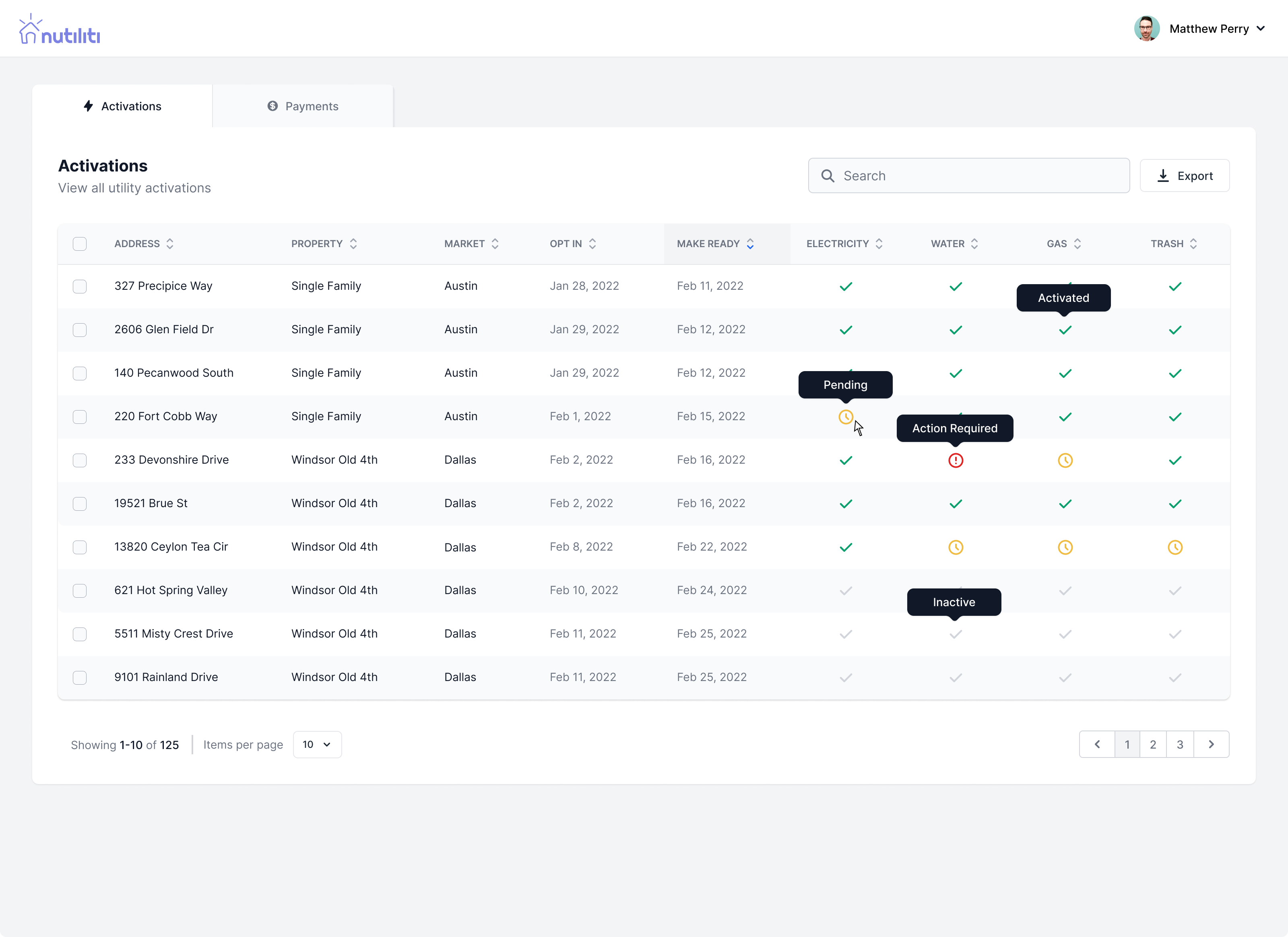Viewport: 1288px width, 937px height.
Task: Click inactive water checkmark for 5511 Misty Crest Drive
Action: (955, 634)
